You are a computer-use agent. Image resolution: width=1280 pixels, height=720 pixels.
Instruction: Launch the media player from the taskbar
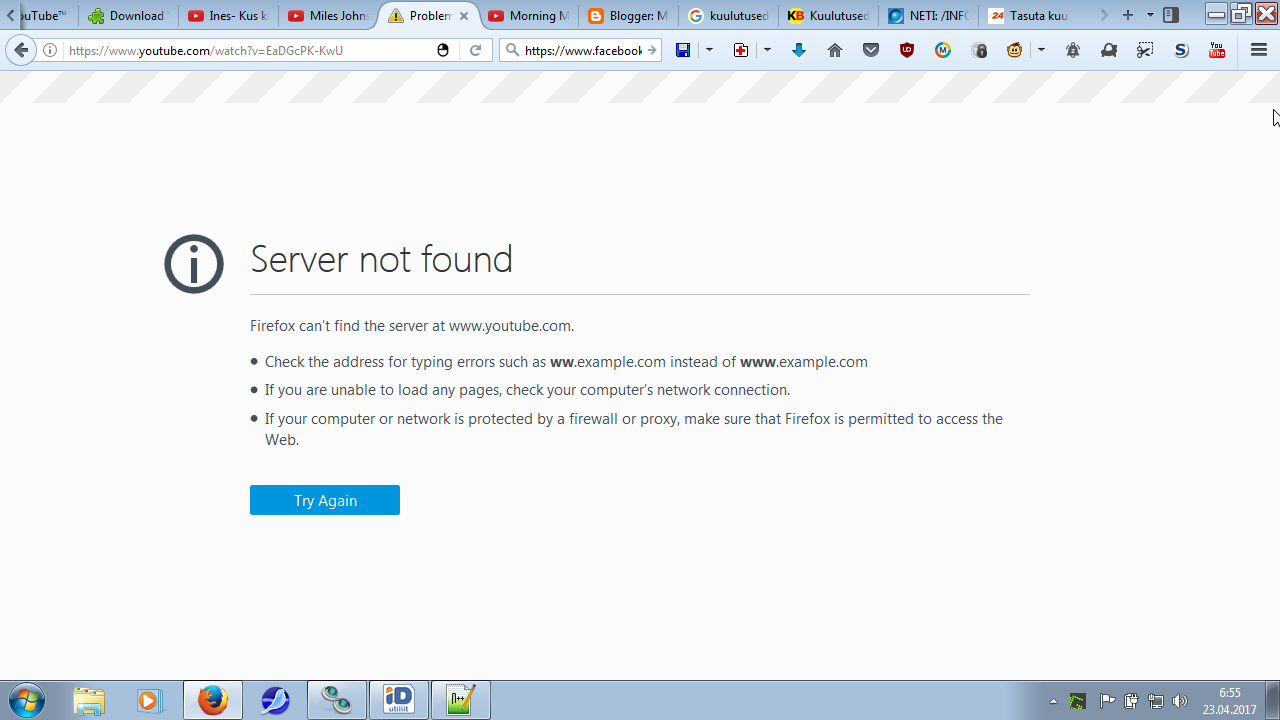tap(150, 700)
